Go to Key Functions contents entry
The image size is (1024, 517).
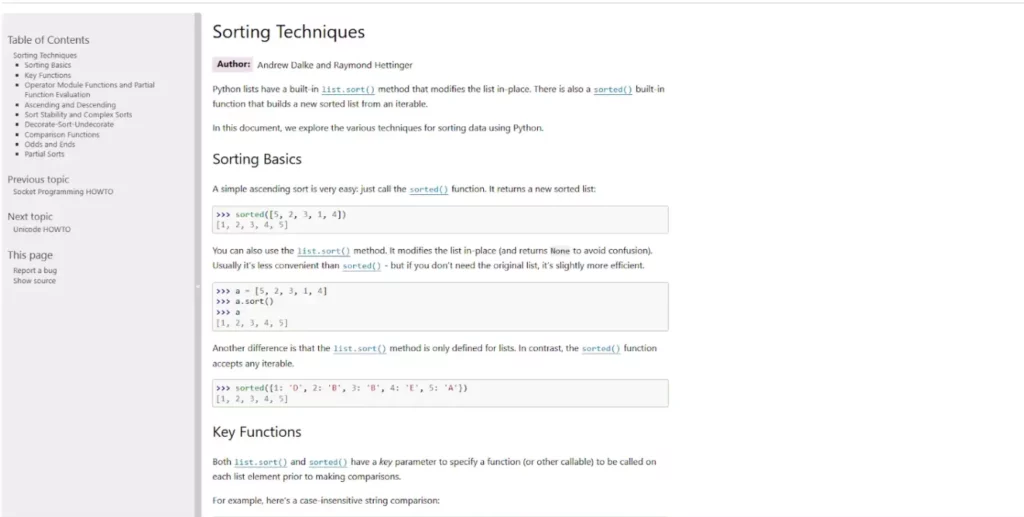click(48, 75)
